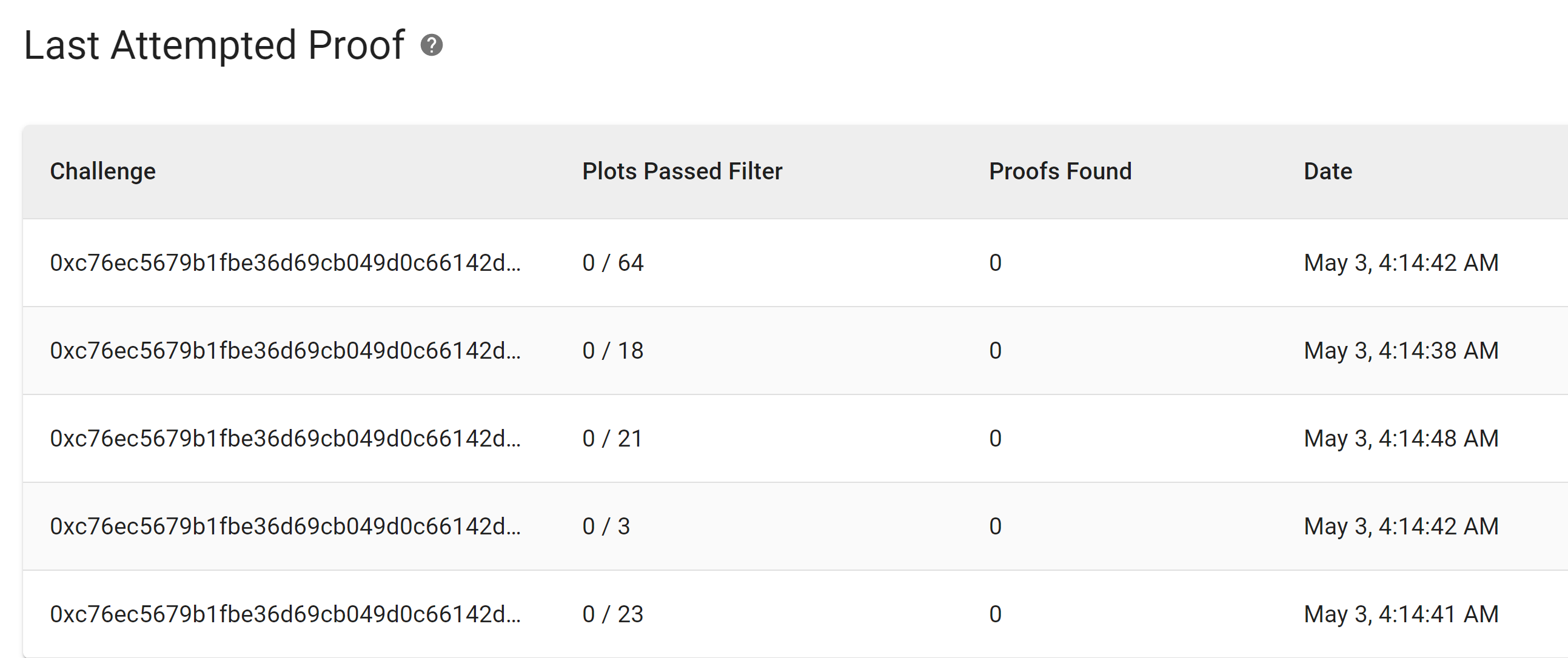Click the Proofs Found column header
The image size is (1568, 658).
pyautogui.click(x=1060, y=171)
